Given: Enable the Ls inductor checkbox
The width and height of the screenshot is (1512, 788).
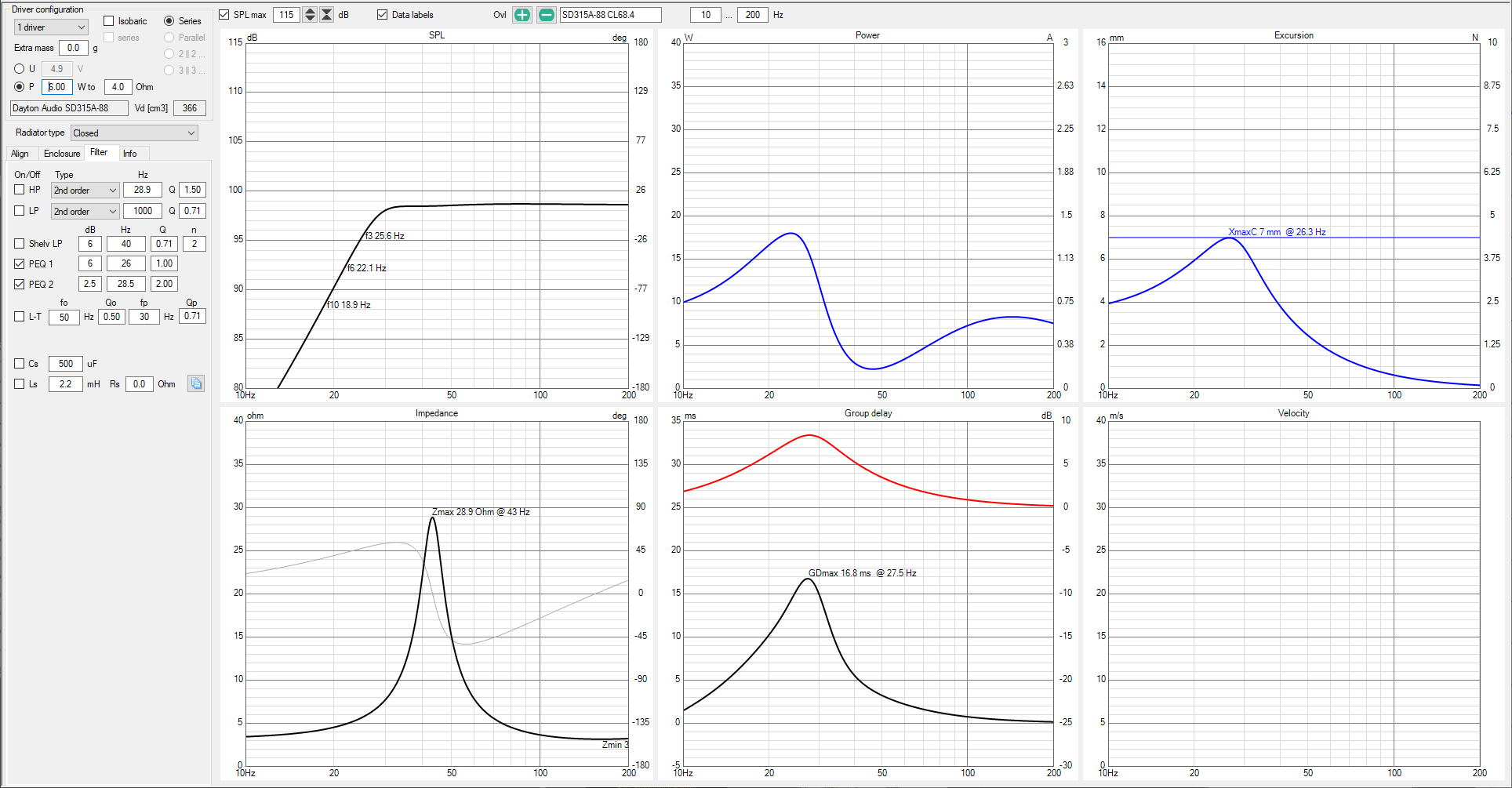Looking at the screenshot, I should pyautogui.click(x=20, y=384).
